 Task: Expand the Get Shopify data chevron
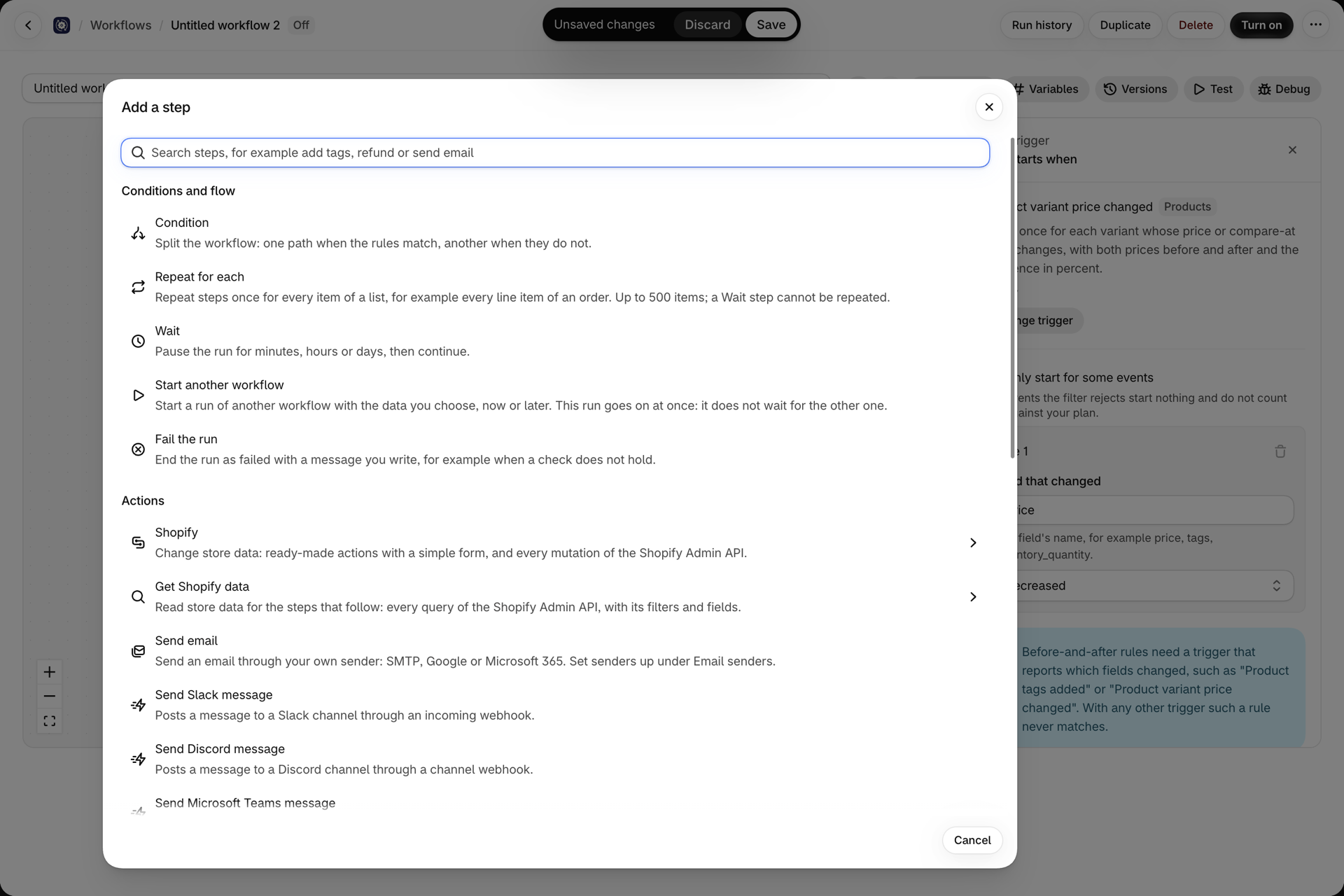click(x=973, y=596)
